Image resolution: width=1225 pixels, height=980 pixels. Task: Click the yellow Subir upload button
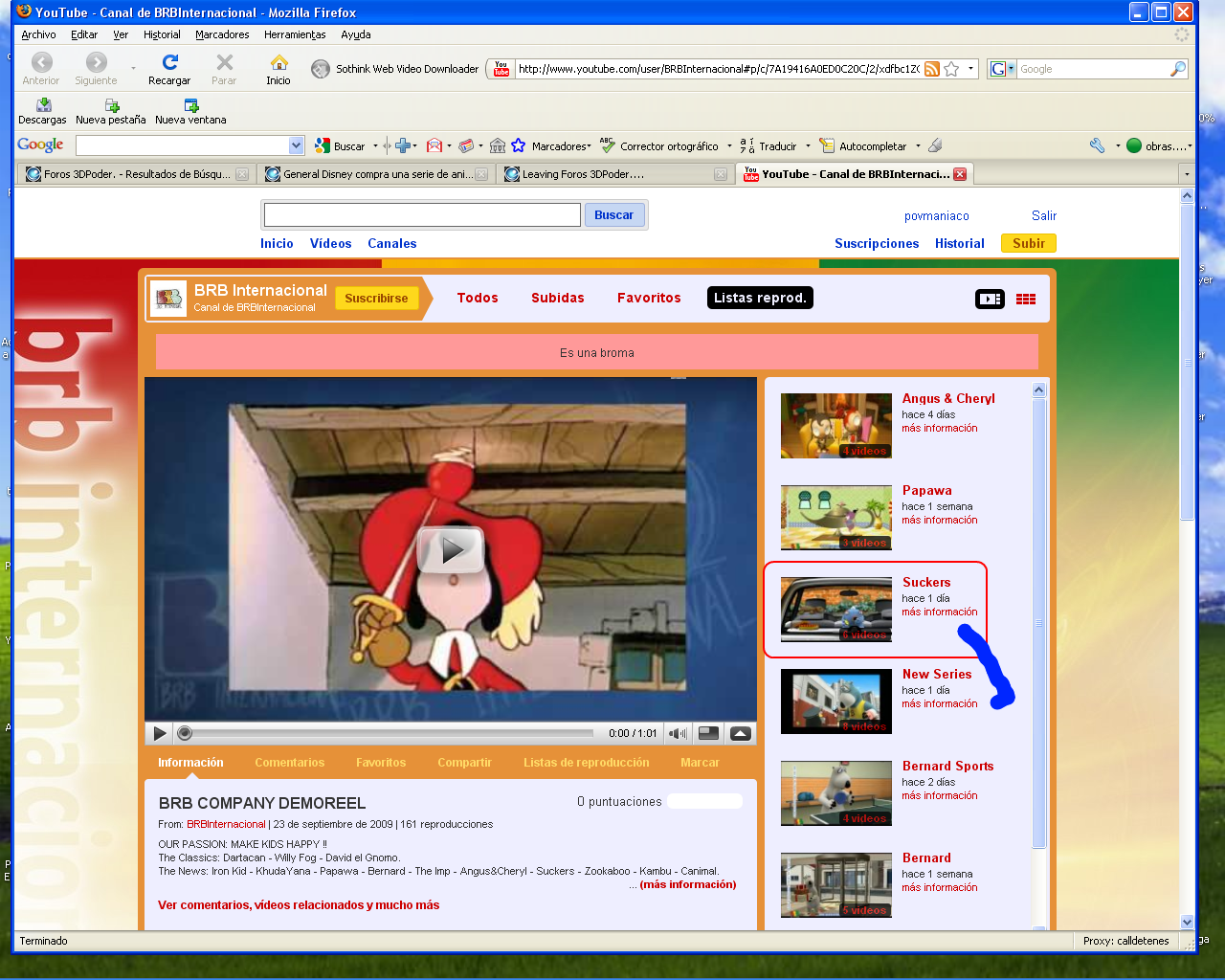pos(1029,243)
